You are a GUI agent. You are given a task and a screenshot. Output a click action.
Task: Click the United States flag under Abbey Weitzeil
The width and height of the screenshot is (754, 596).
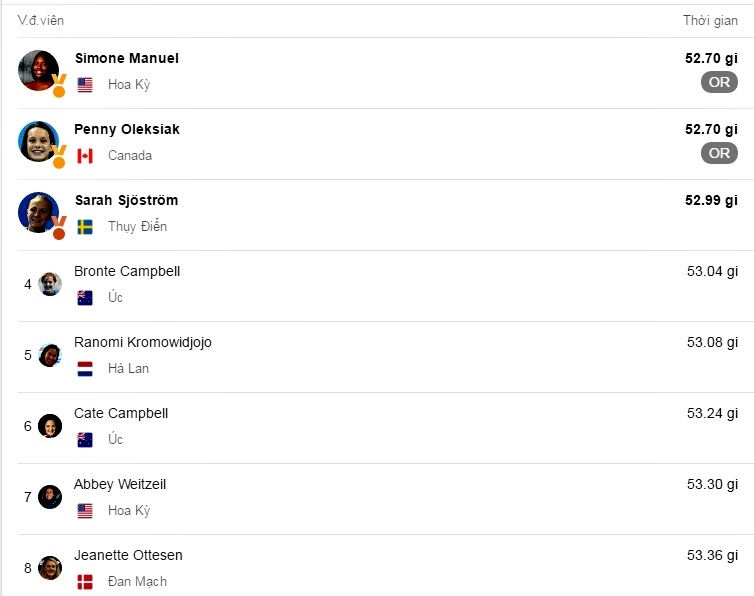click(85, 511)
